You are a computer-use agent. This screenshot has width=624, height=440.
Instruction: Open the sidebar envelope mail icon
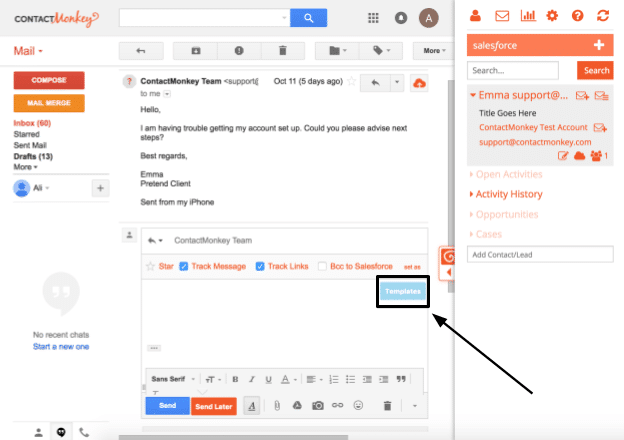(x=502, y=16)
